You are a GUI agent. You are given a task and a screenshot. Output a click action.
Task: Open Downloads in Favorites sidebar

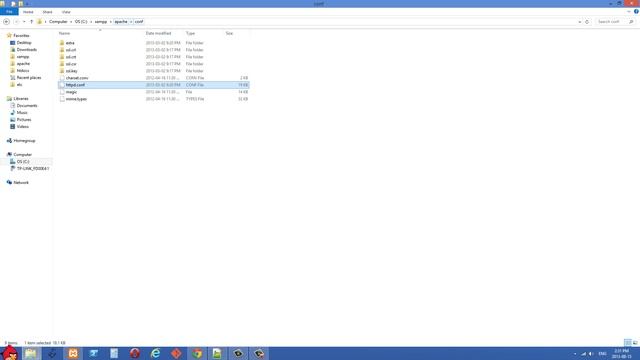(27, 49)
